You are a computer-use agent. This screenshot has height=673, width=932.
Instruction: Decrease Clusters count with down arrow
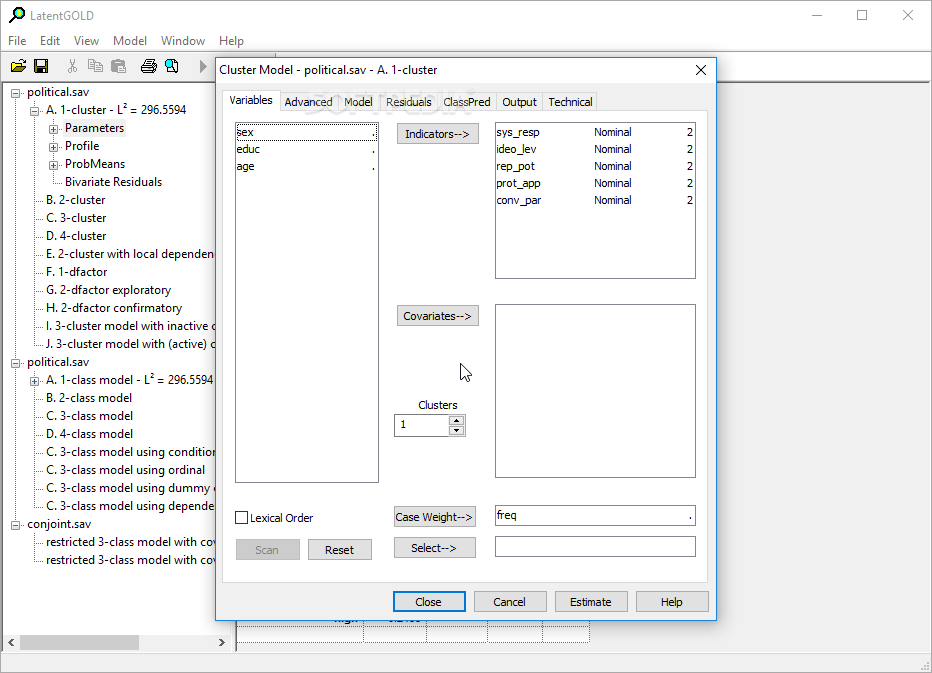pos(456,430)
